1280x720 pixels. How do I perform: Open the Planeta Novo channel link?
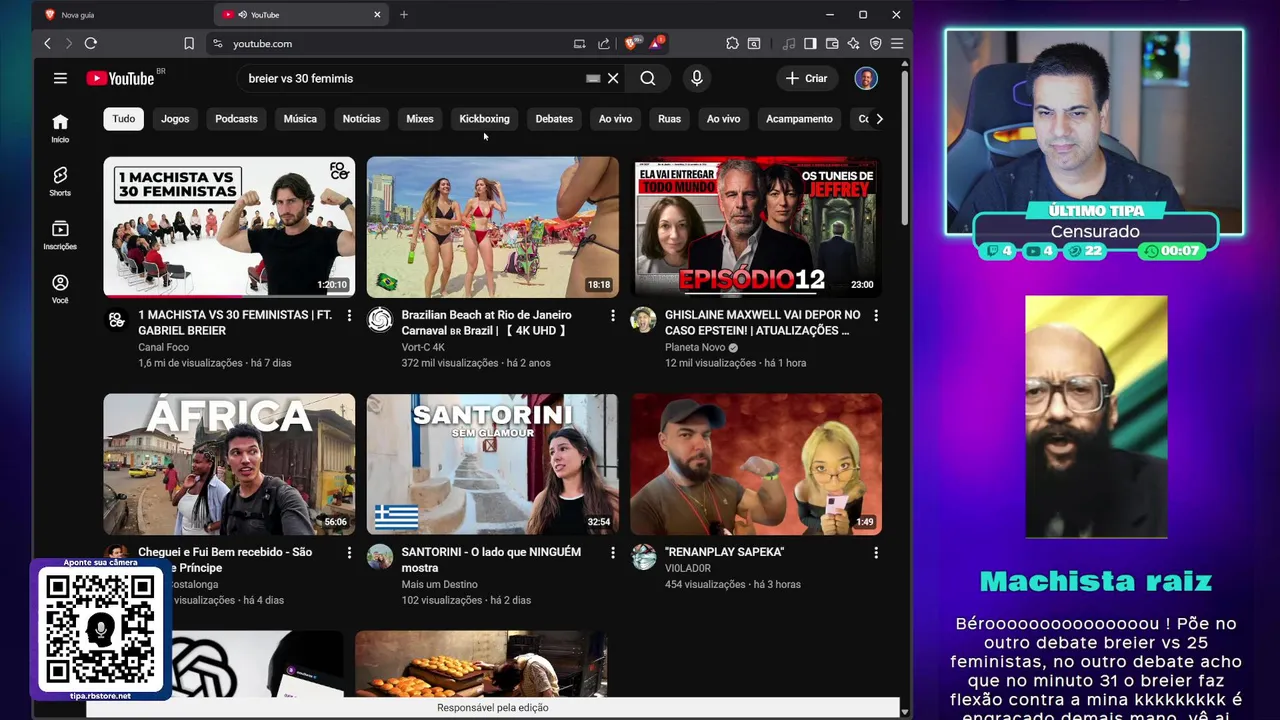(x=695, y=347)
